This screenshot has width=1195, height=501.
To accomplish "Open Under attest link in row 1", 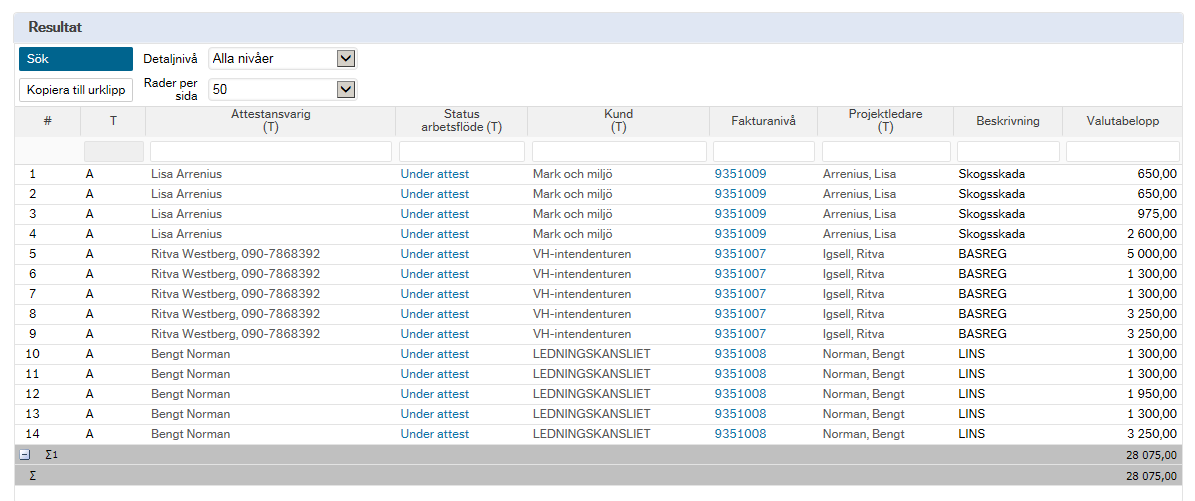I will 434,174.
